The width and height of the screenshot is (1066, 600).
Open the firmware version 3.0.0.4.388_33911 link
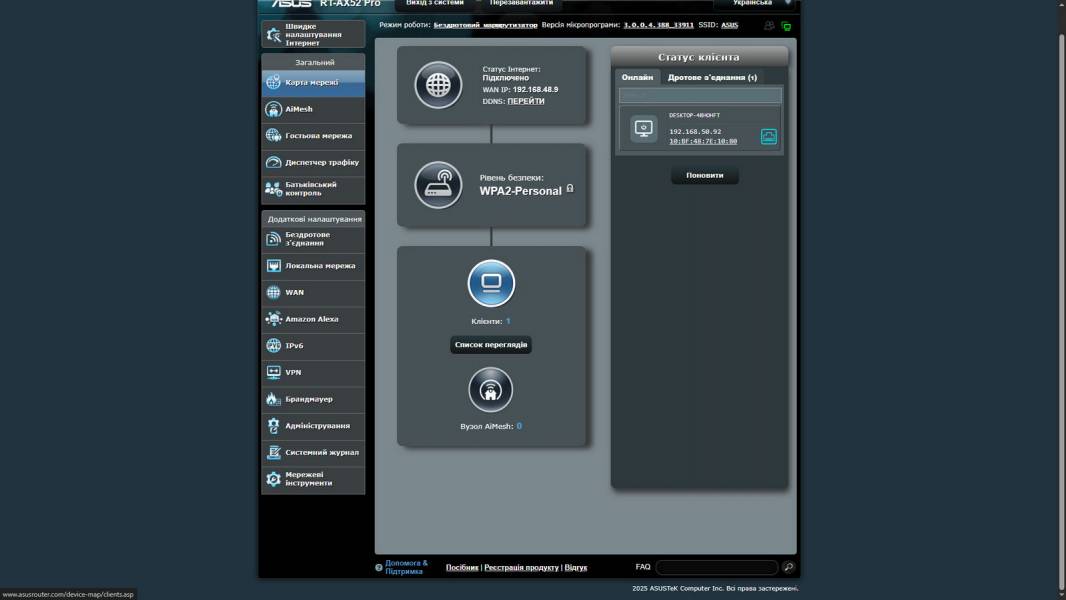(658, 25)
